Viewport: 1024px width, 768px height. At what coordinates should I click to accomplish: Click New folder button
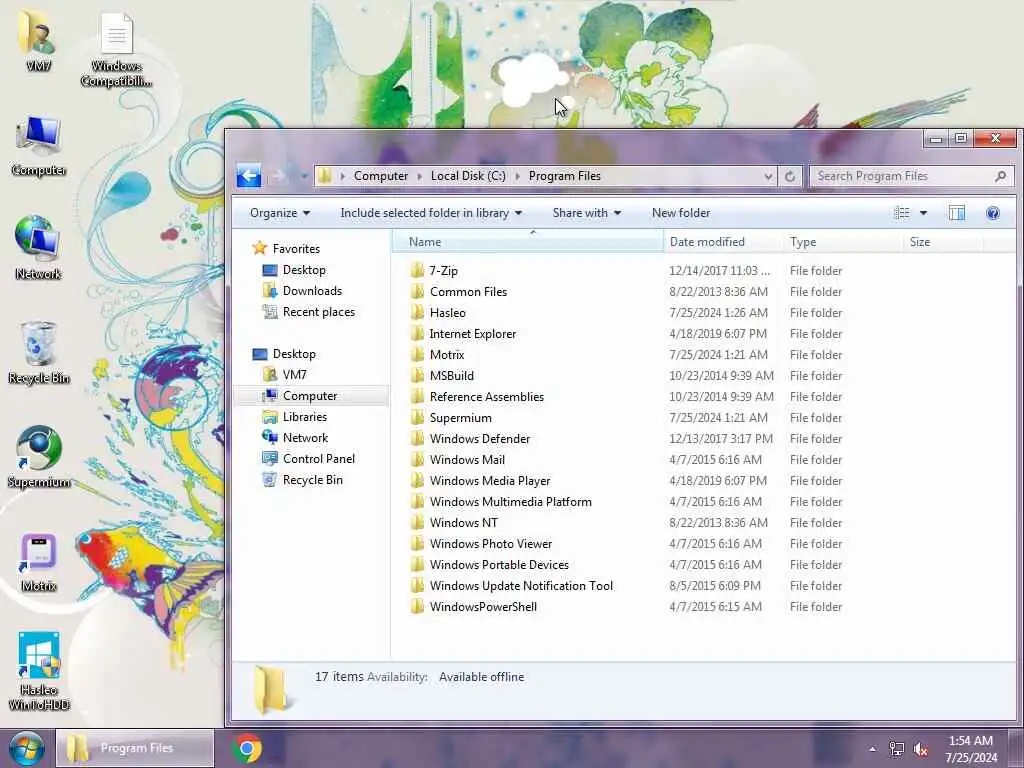680,213
